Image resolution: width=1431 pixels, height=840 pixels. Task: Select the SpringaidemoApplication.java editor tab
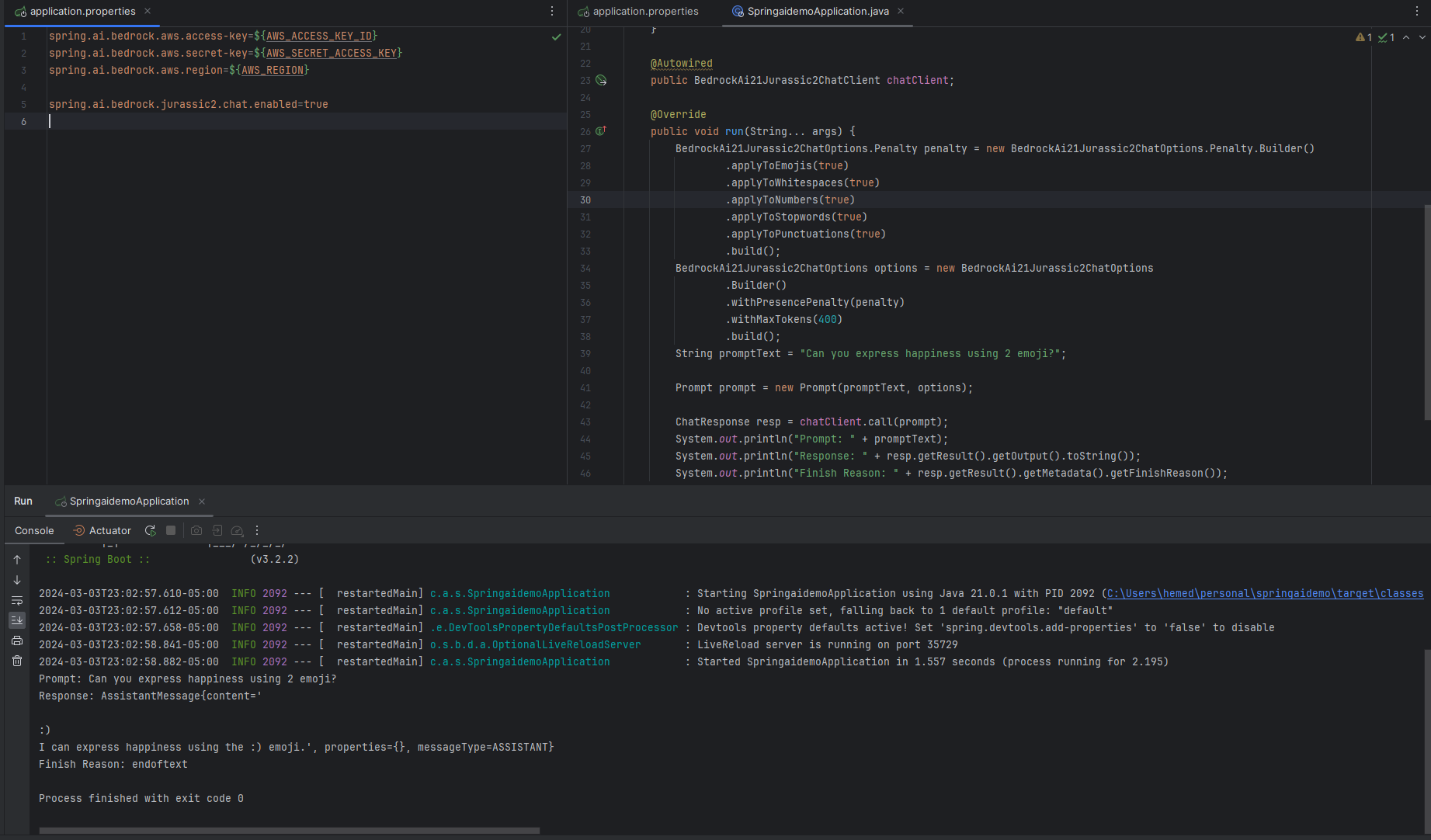[810, 11]
